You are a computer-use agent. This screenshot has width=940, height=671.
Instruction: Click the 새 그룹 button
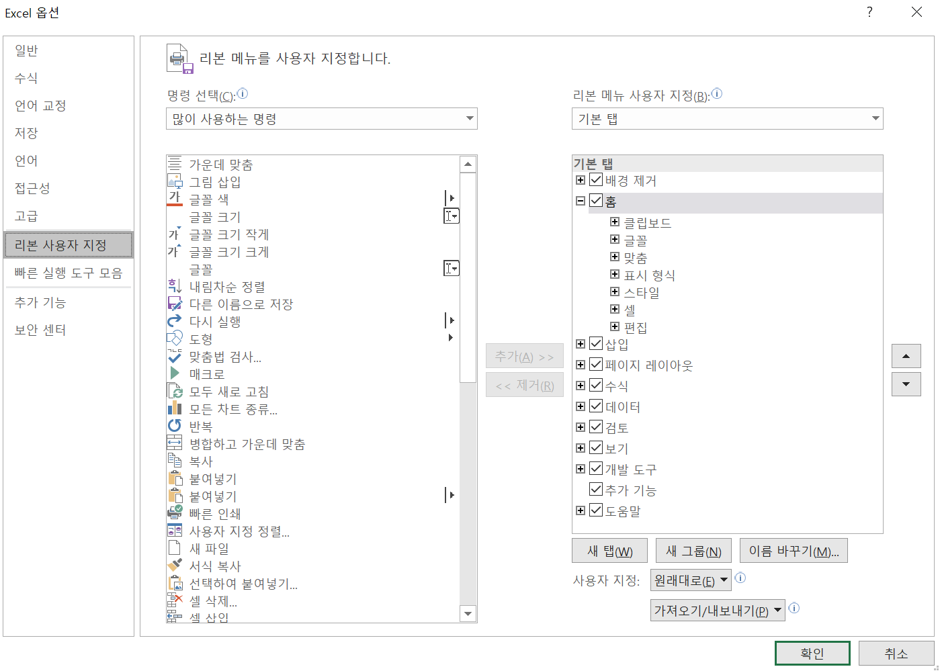[x=694, y=550]
